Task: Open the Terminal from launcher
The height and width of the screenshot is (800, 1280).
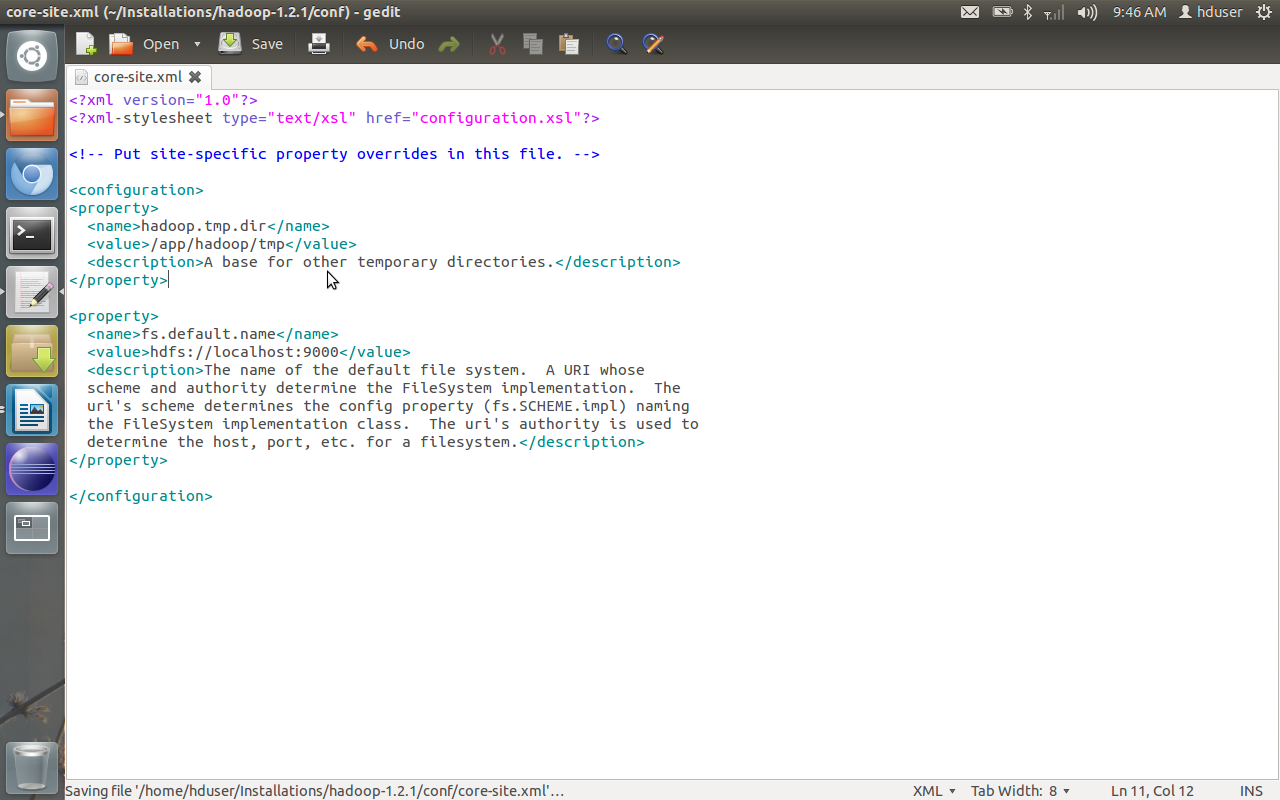Action: click(x=32, y=234)
